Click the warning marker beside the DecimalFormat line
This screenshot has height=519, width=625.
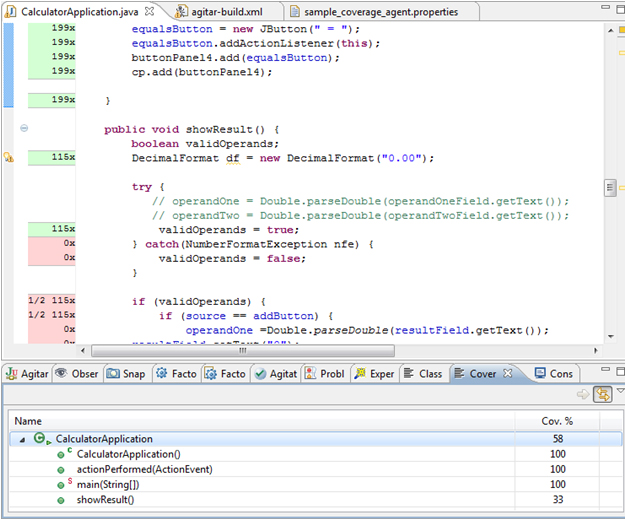[x=9, y=158]
